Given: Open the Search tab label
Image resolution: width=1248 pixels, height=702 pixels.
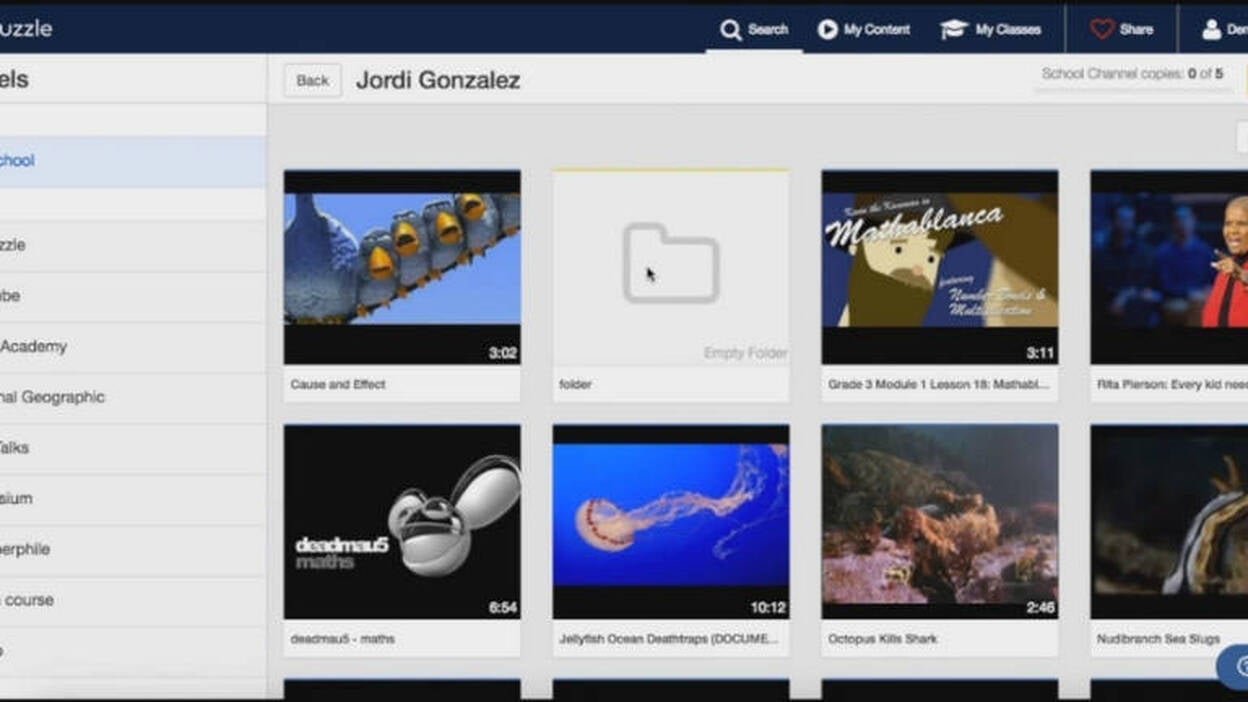Looking at the screenshot, I should (768, 30).
